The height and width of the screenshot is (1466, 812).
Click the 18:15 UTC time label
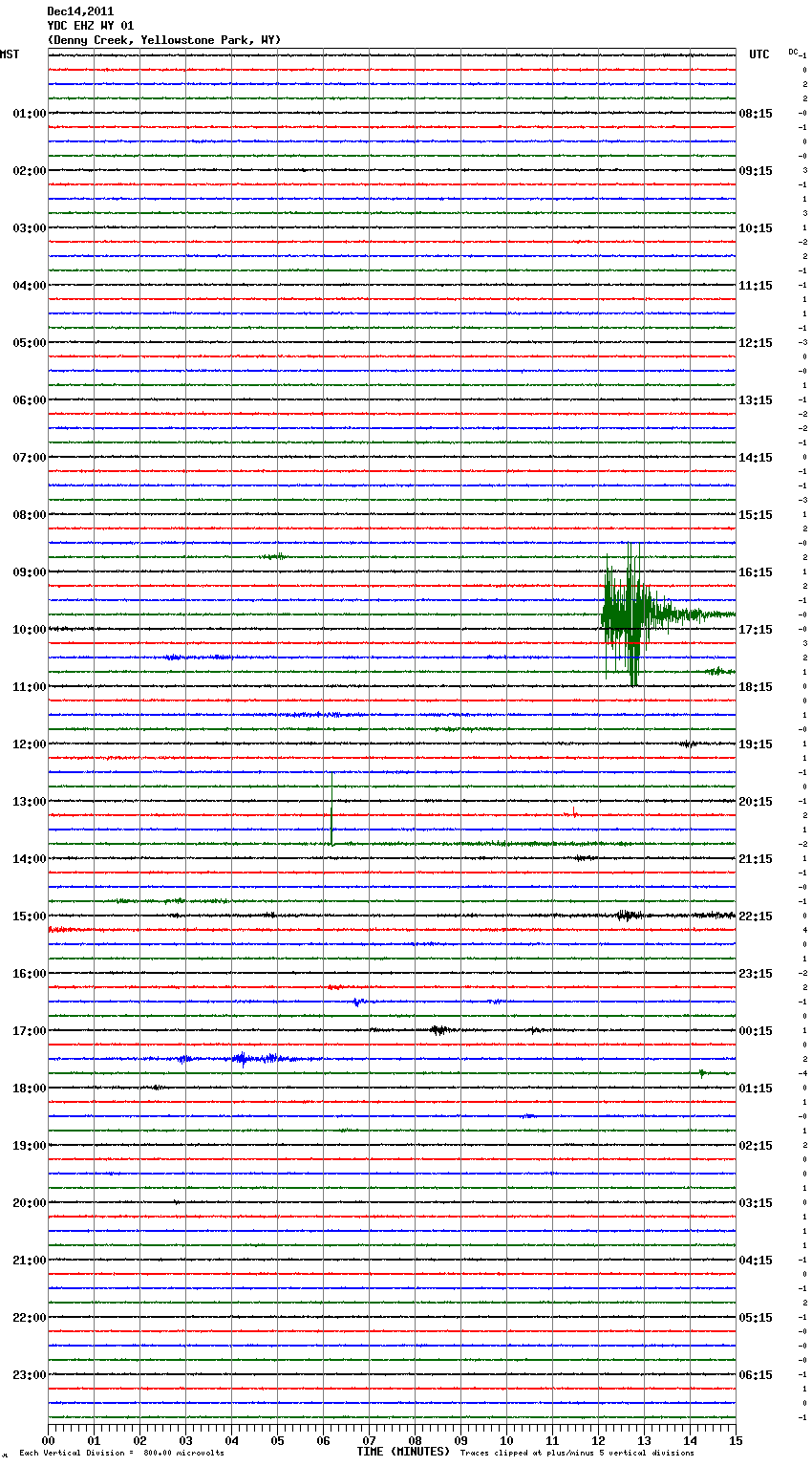[x=756, y=687]
